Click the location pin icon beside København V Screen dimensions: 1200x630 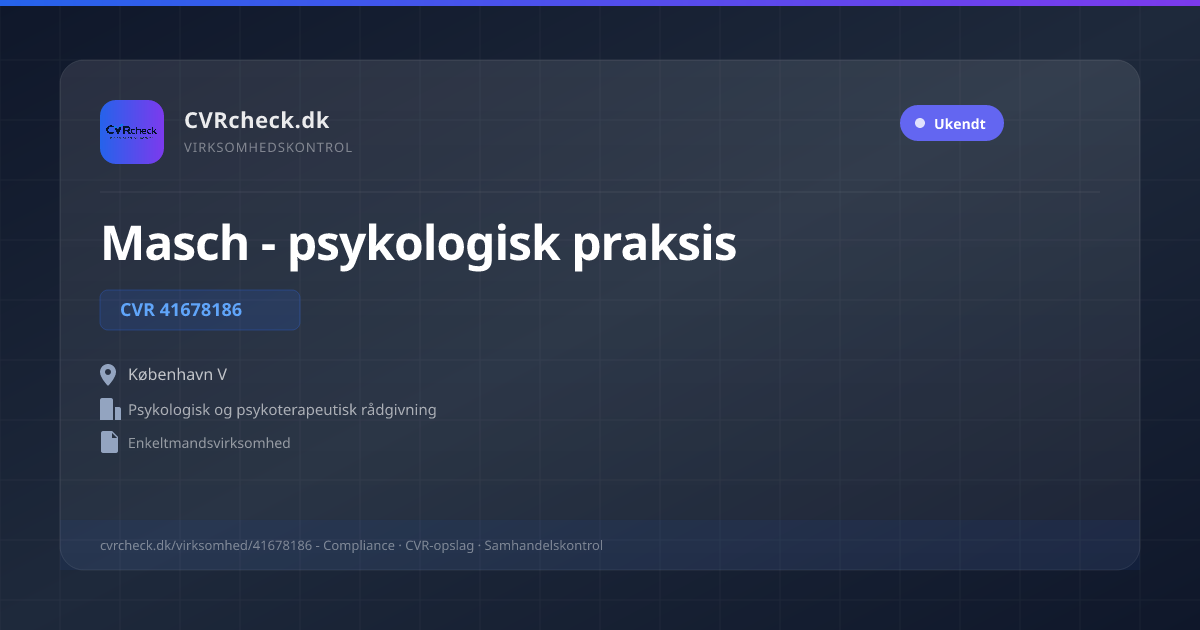coord(109,375)
